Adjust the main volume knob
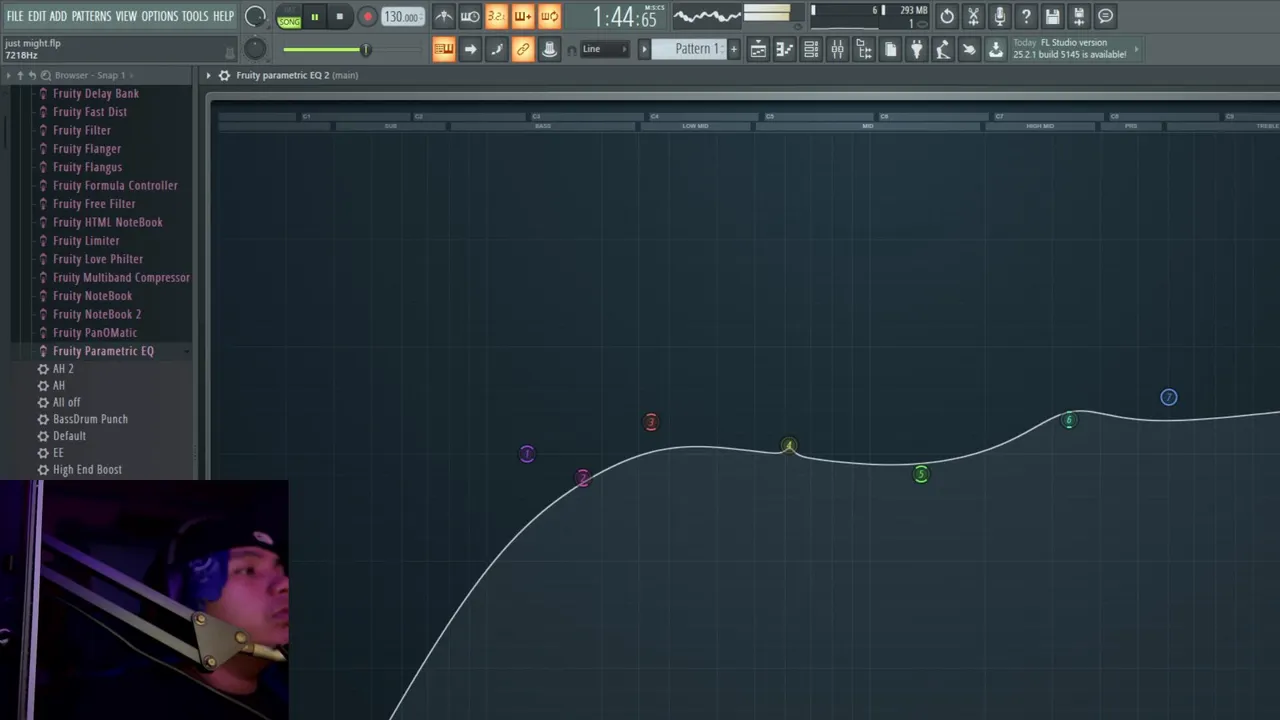Image resolution: width=1280 pixels, height=720 pixels. point(255,16)
